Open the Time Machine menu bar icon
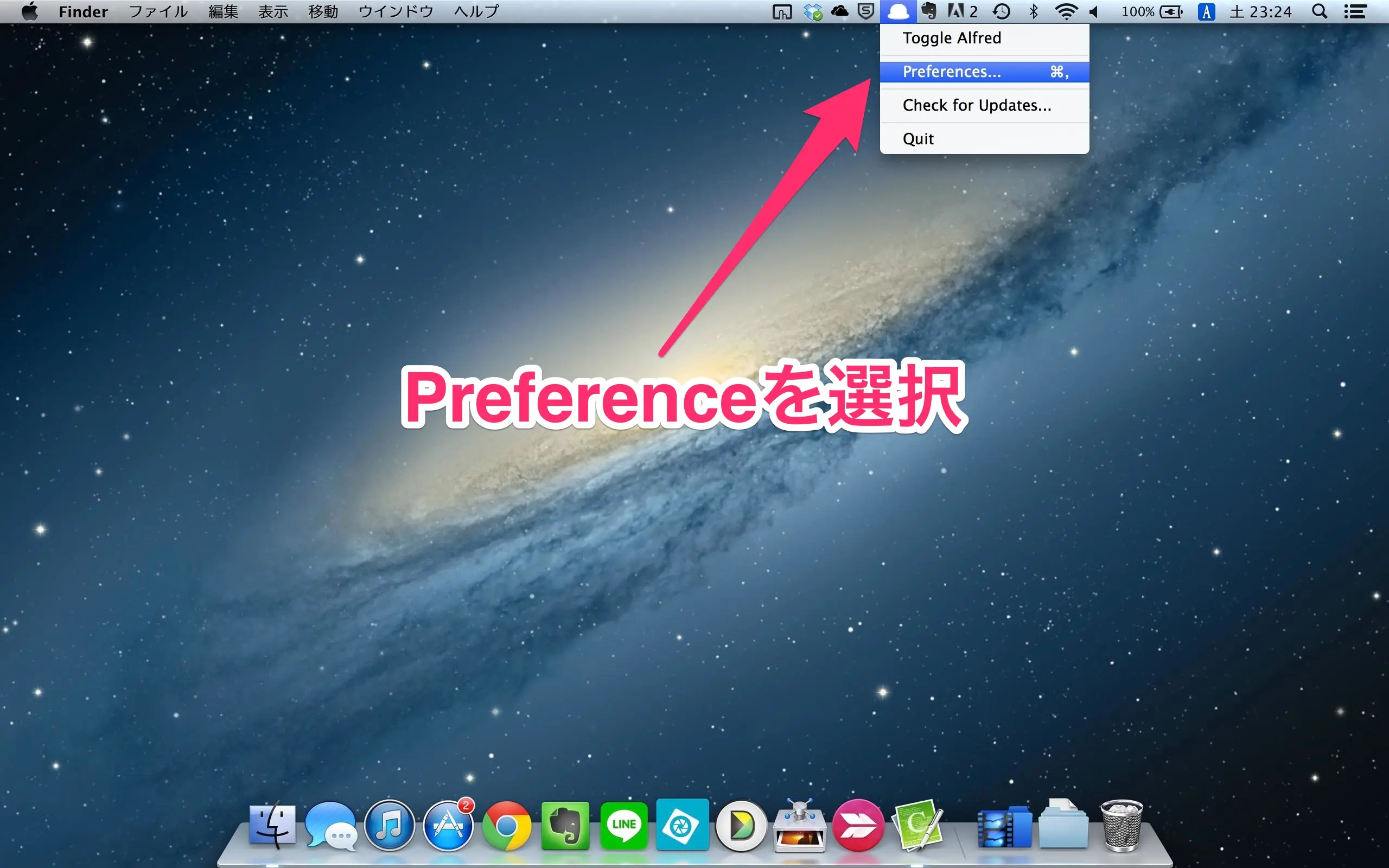1389x868 pixels. [x=1002, y=11]
